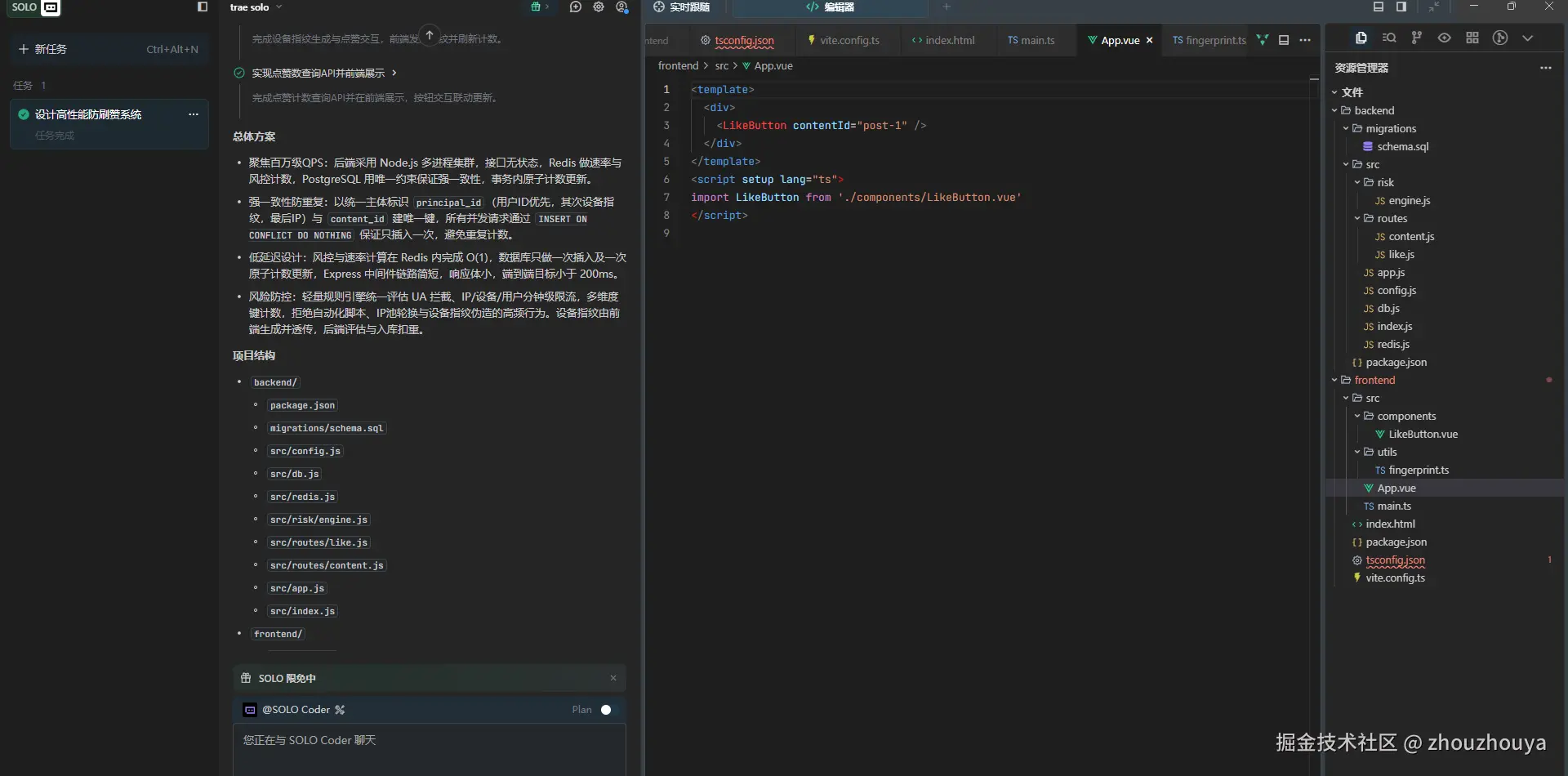
Task: Click the gift icon in the chat header
Action: tap(536, 7)
